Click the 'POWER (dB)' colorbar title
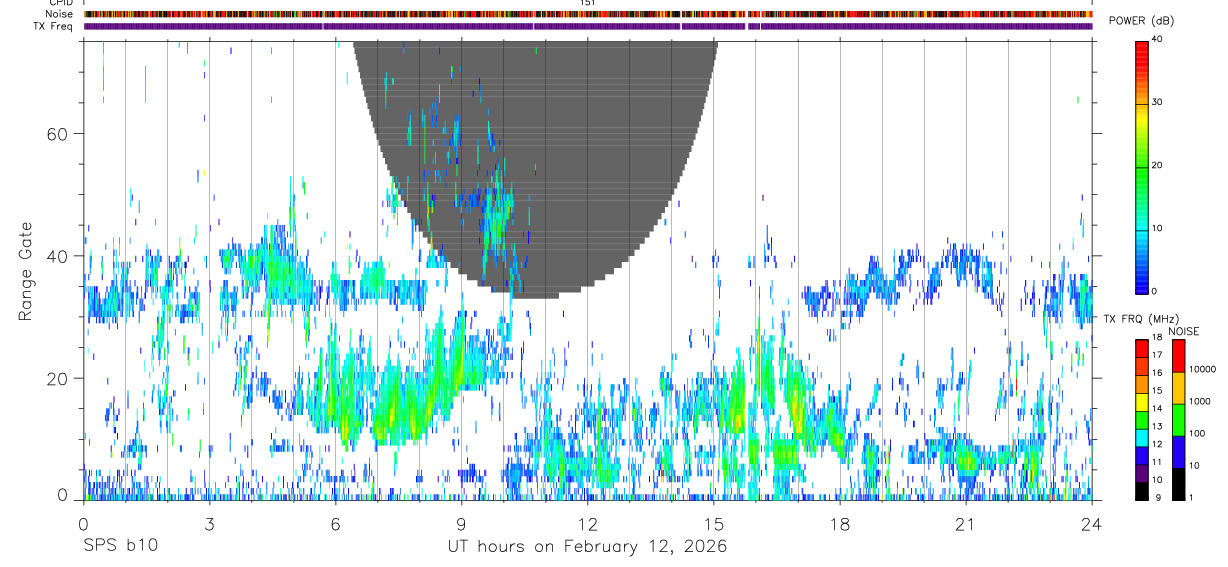Viewport: 1228px width, 567px height. [1142, 21]
